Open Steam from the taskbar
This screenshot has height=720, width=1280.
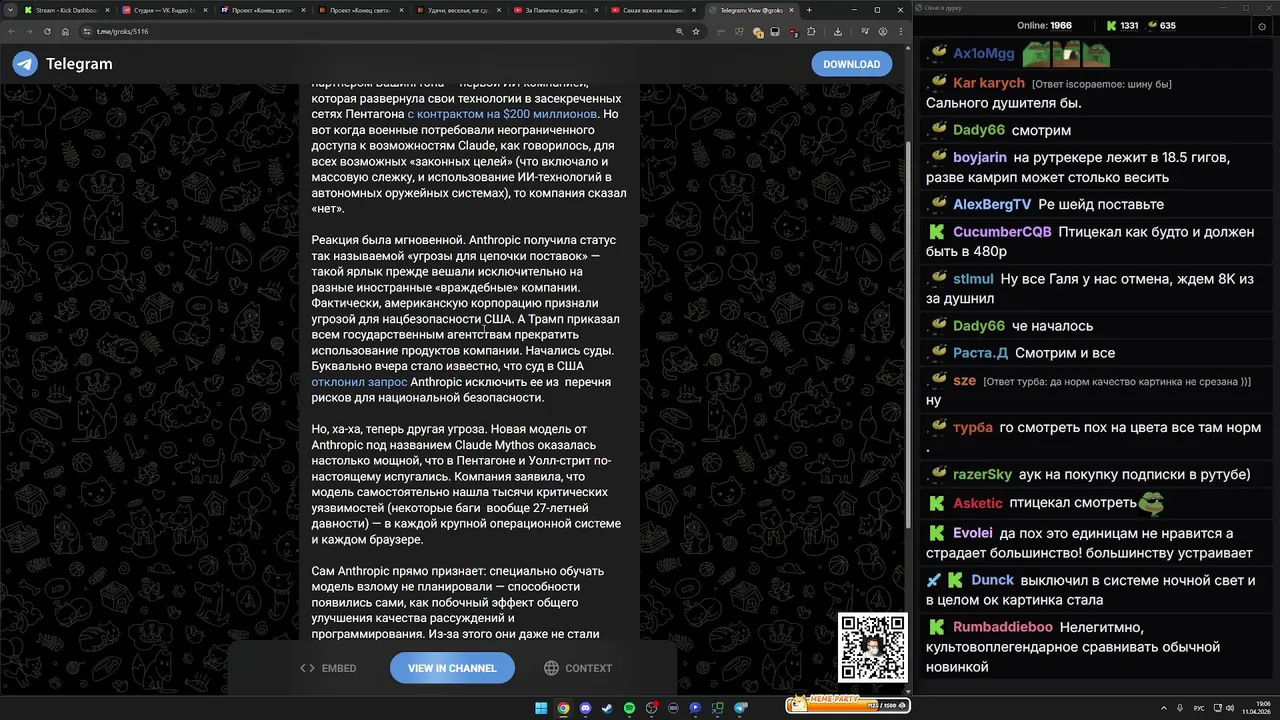(x=607, y=708)
